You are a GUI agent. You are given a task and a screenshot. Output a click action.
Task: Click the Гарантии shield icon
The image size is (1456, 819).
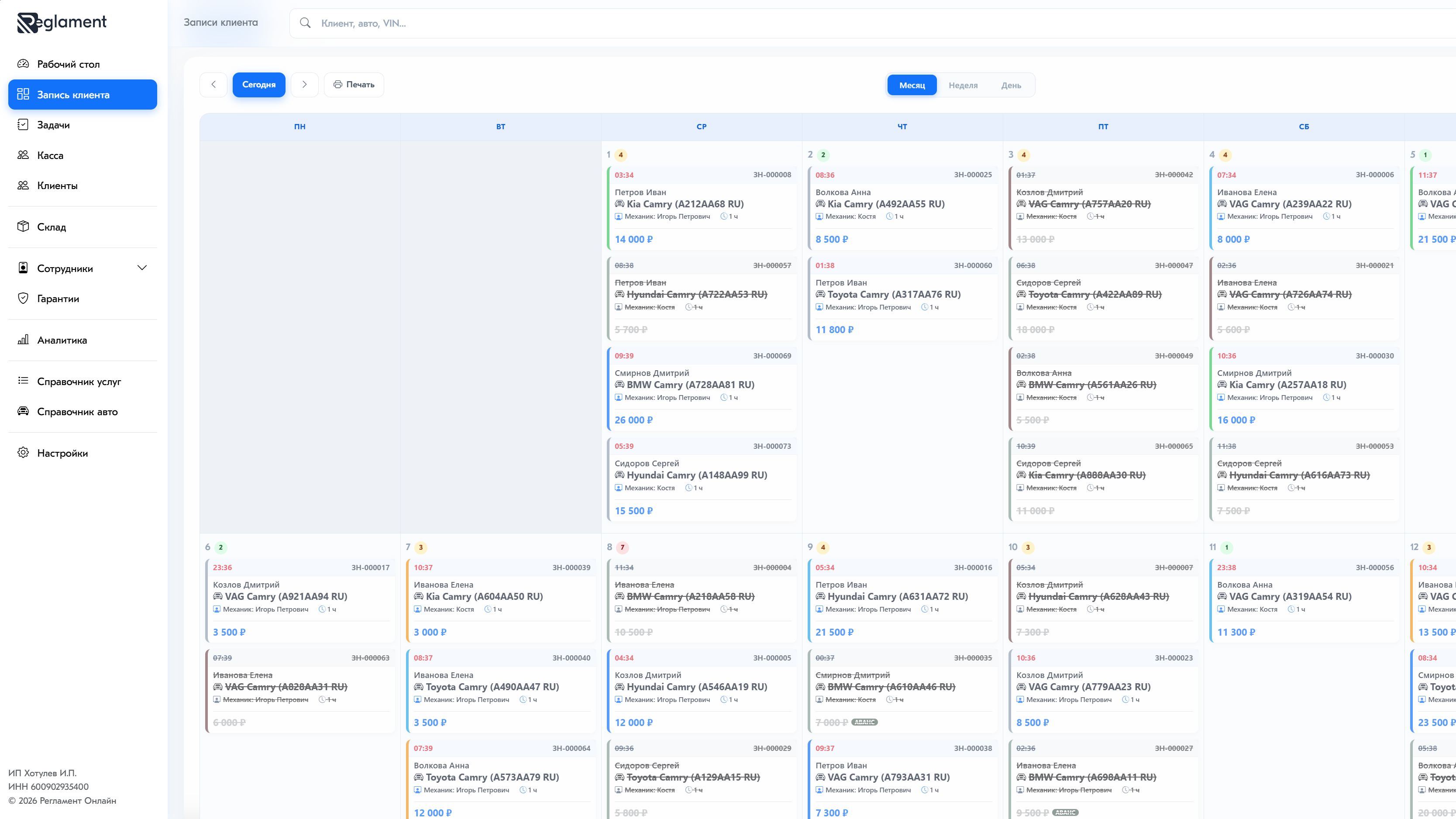[x=23, y=299]
